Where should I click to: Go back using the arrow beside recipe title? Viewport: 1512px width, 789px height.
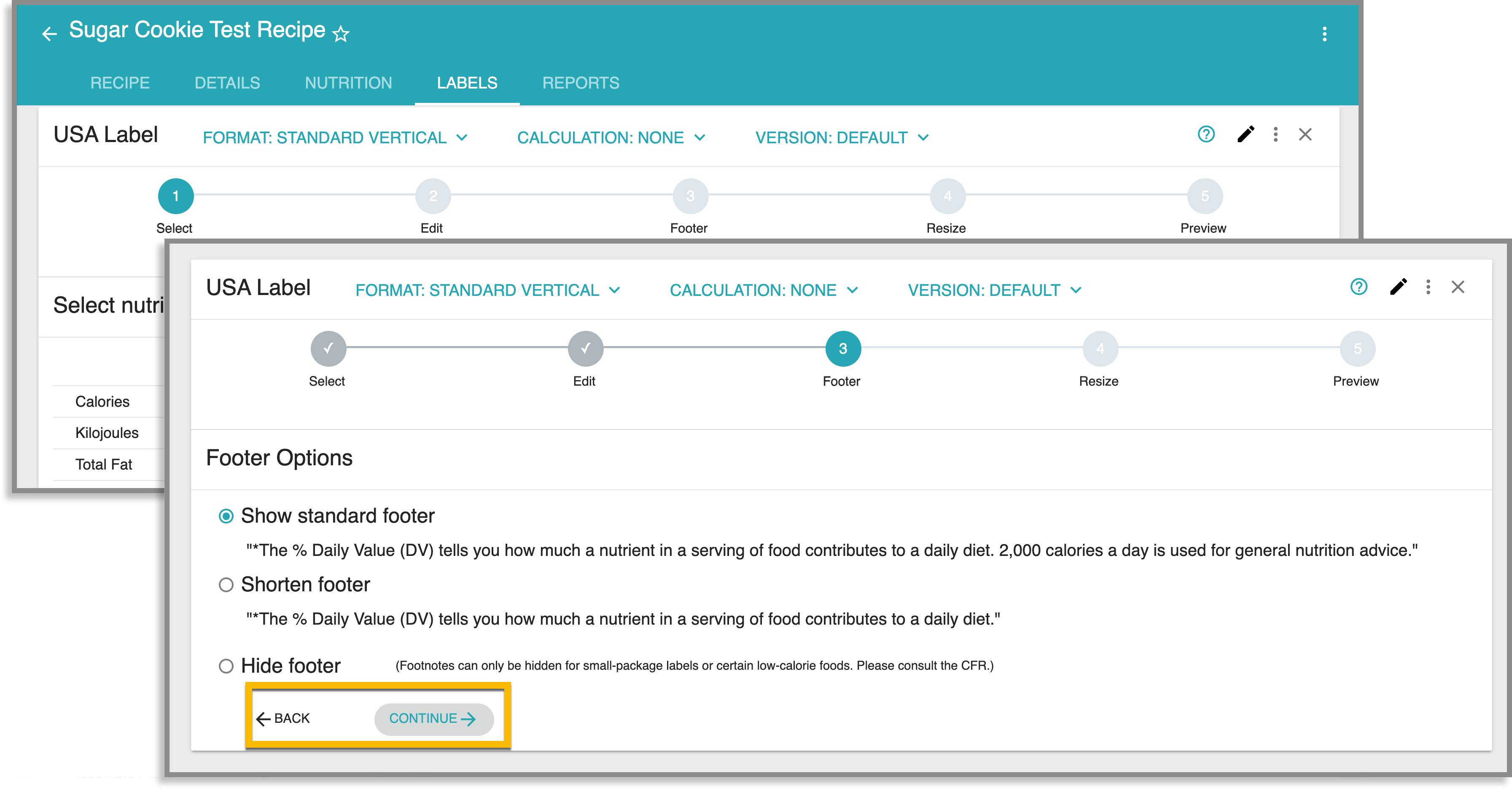[49, 33]
